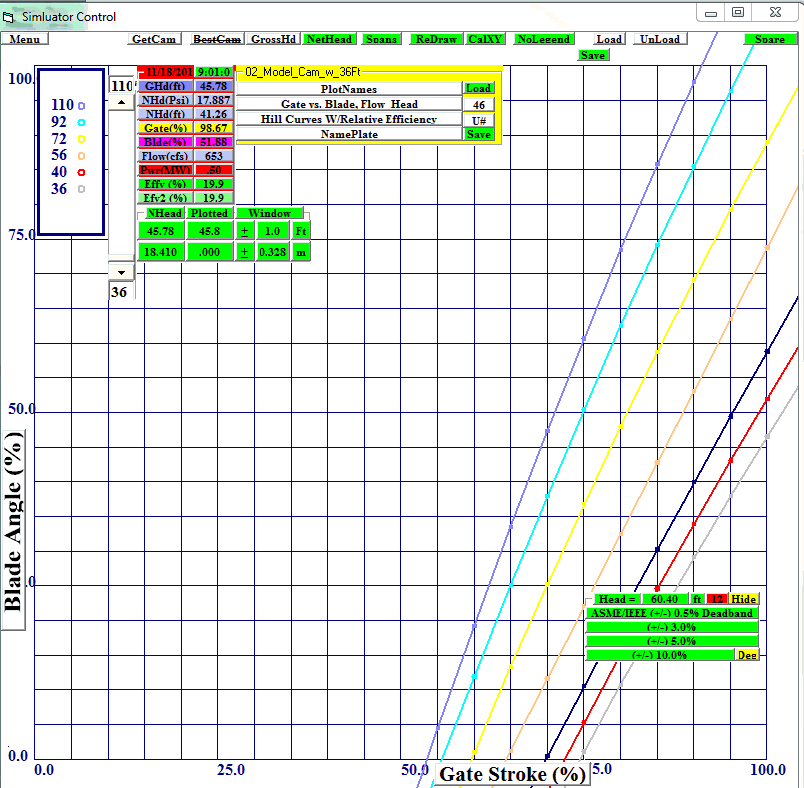
Task: Toggle the NoLegend option
Action: coord(544,39)
